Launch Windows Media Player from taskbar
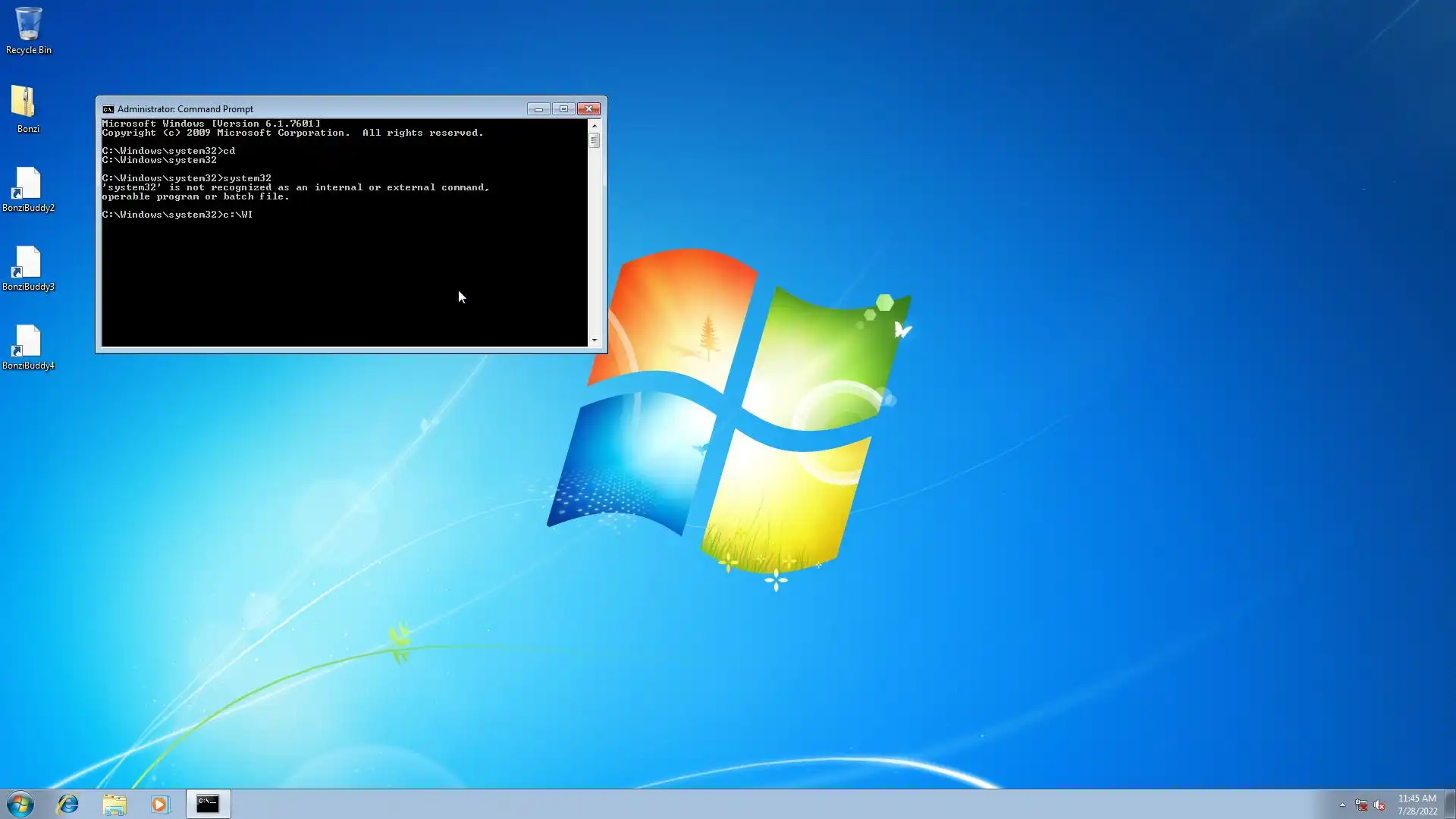This screenshot has height=819, width=1456. pyautogui.click(x=160, y=804)
